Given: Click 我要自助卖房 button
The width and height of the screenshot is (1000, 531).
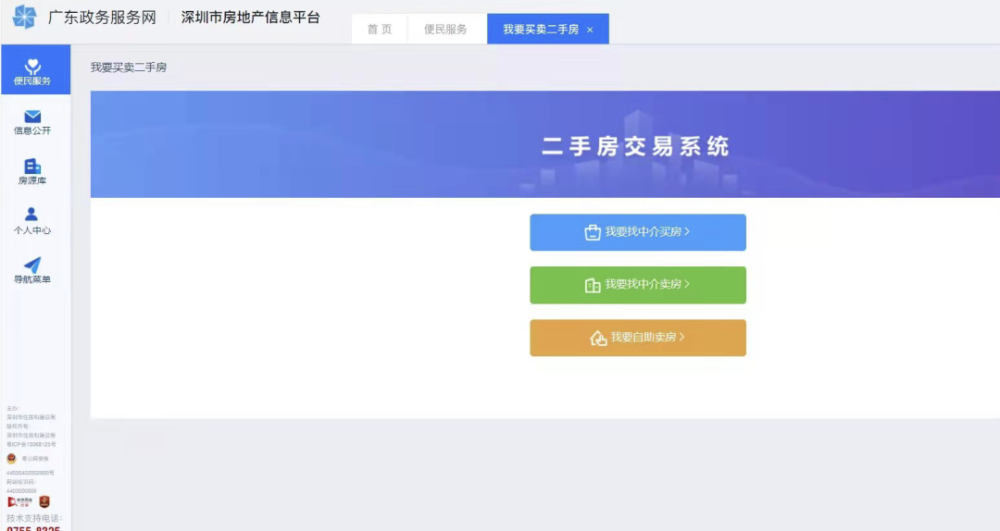Looking at the screenshot, I should [638, 338].
